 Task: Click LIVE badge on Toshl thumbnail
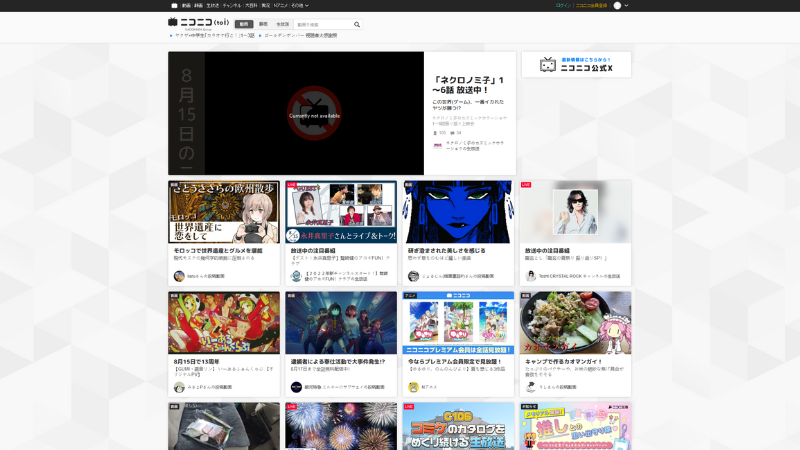coord(526,185)
